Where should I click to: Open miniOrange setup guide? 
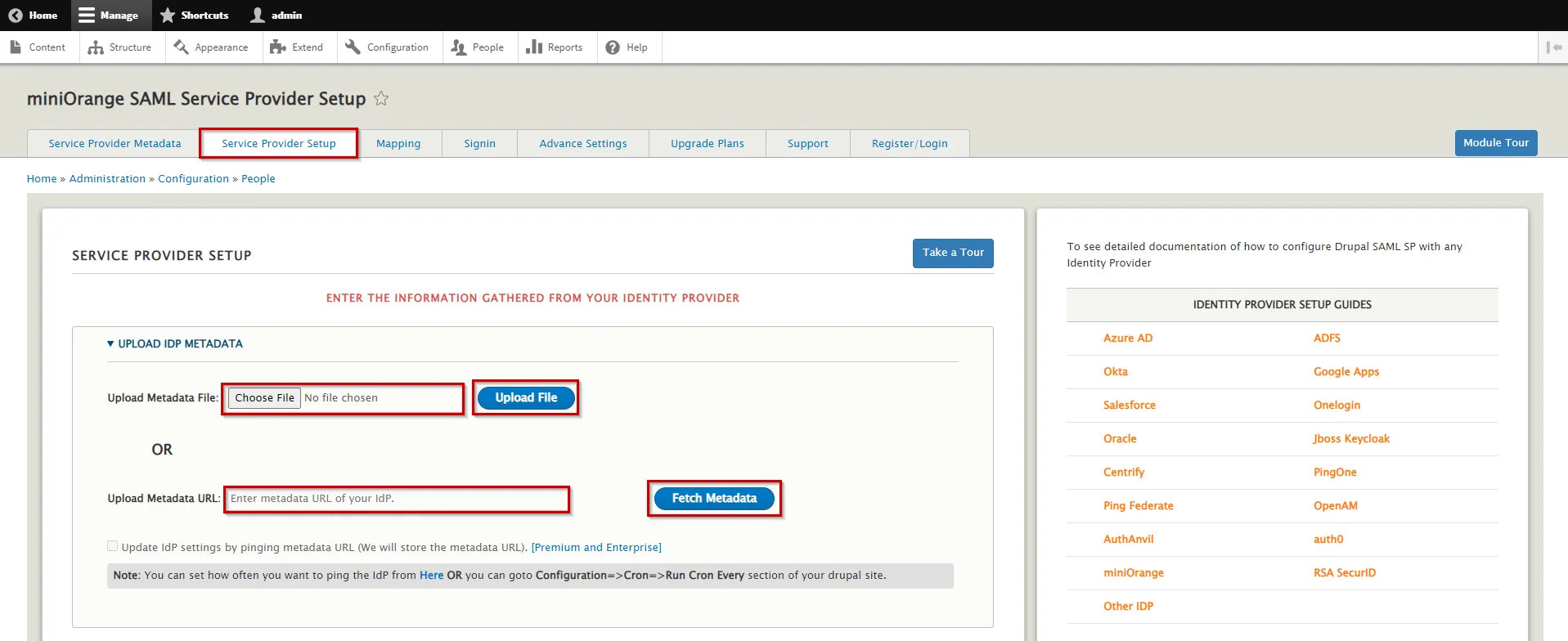click(1134, 572)
